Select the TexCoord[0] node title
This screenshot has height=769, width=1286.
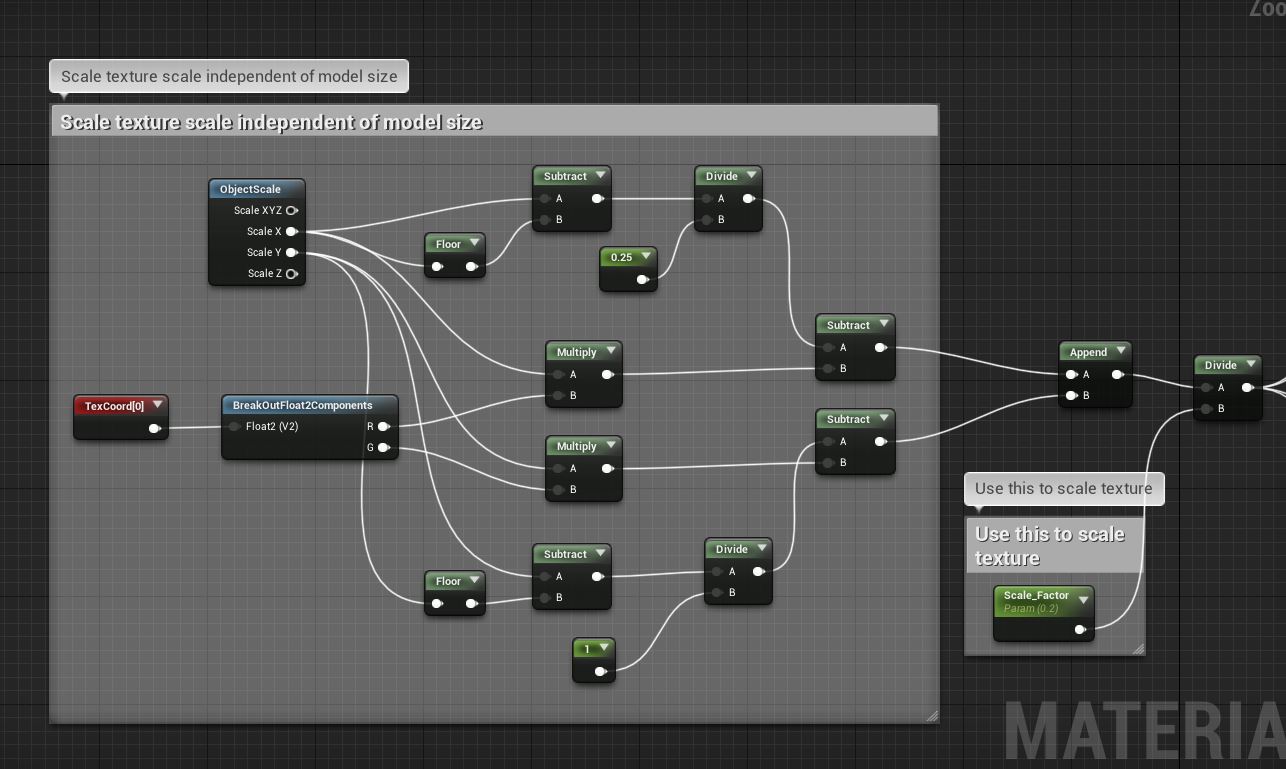(114, 406)
